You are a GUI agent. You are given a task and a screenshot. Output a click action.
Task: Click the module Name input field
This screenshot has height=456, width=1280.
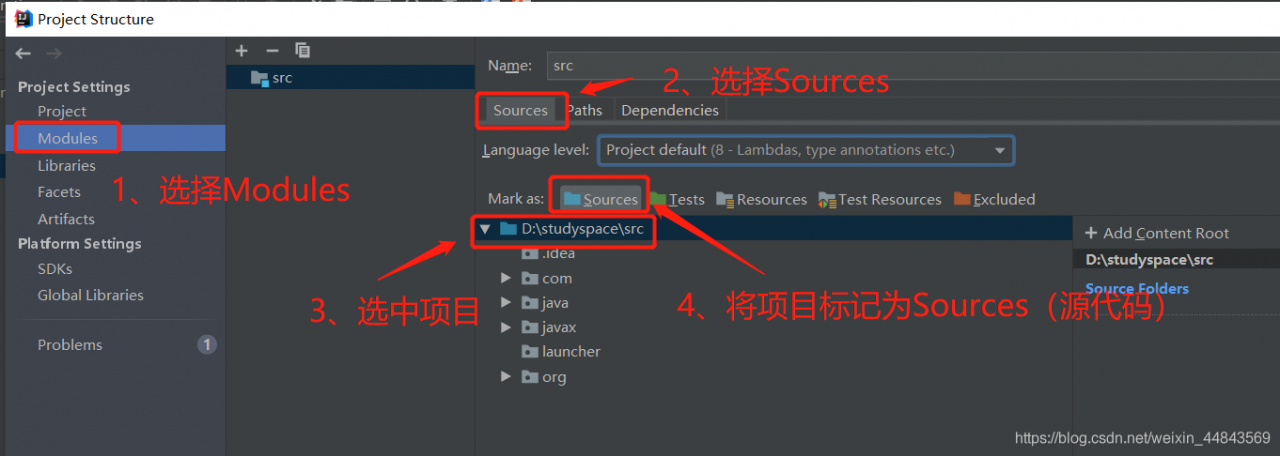click(912, 66)
